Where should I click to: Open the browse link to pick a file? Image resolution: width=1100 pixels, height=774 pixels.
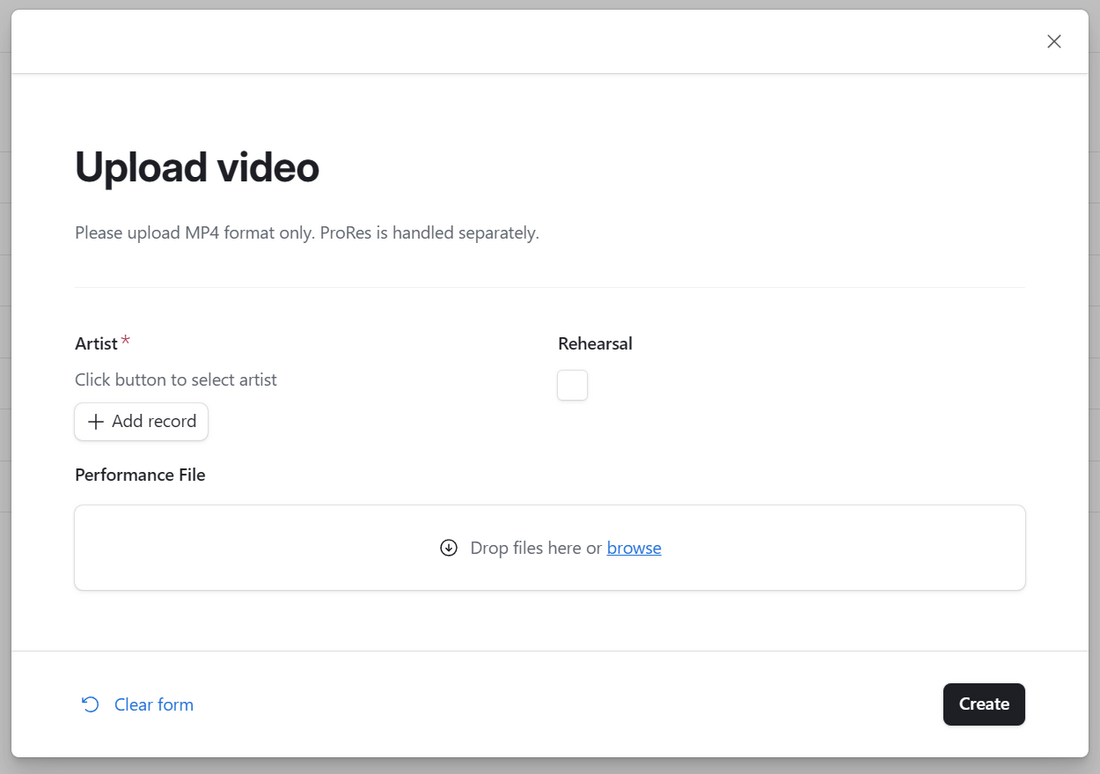634,548
